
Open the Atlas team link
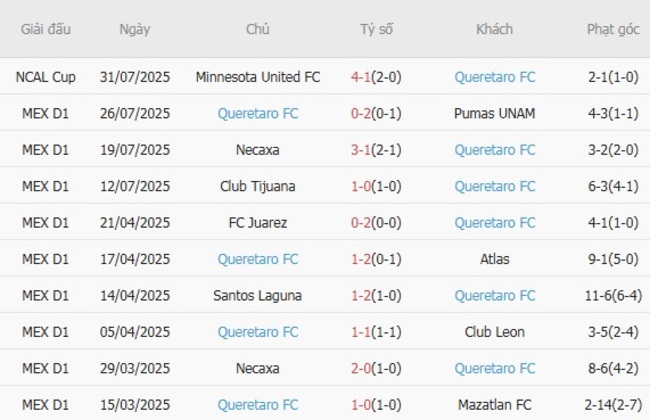tap(494, 259)
